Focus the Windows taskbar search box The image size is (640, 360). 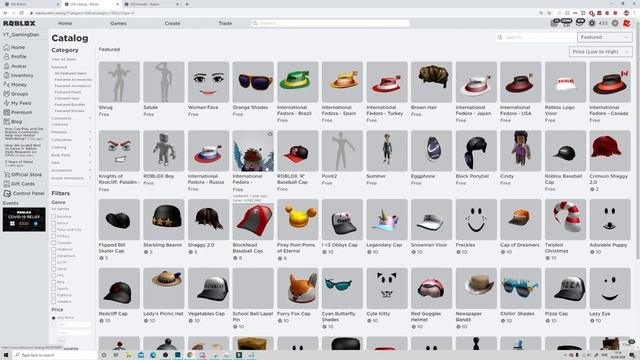55,355
